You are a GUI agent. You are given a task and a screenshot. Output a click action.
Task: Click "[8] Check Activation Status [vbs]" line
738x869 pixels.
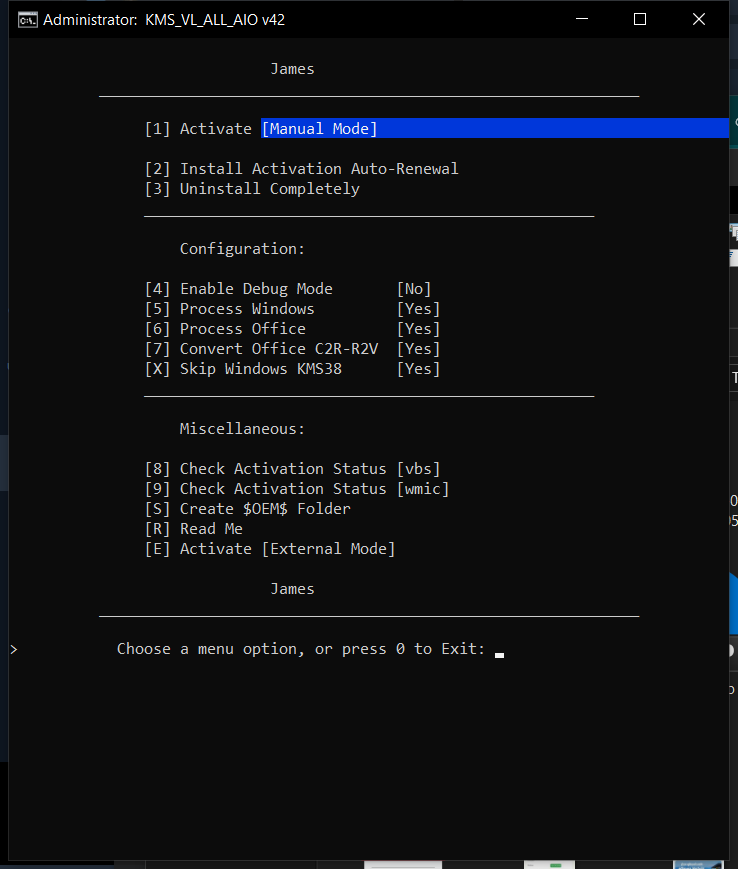tap(293, 469)
